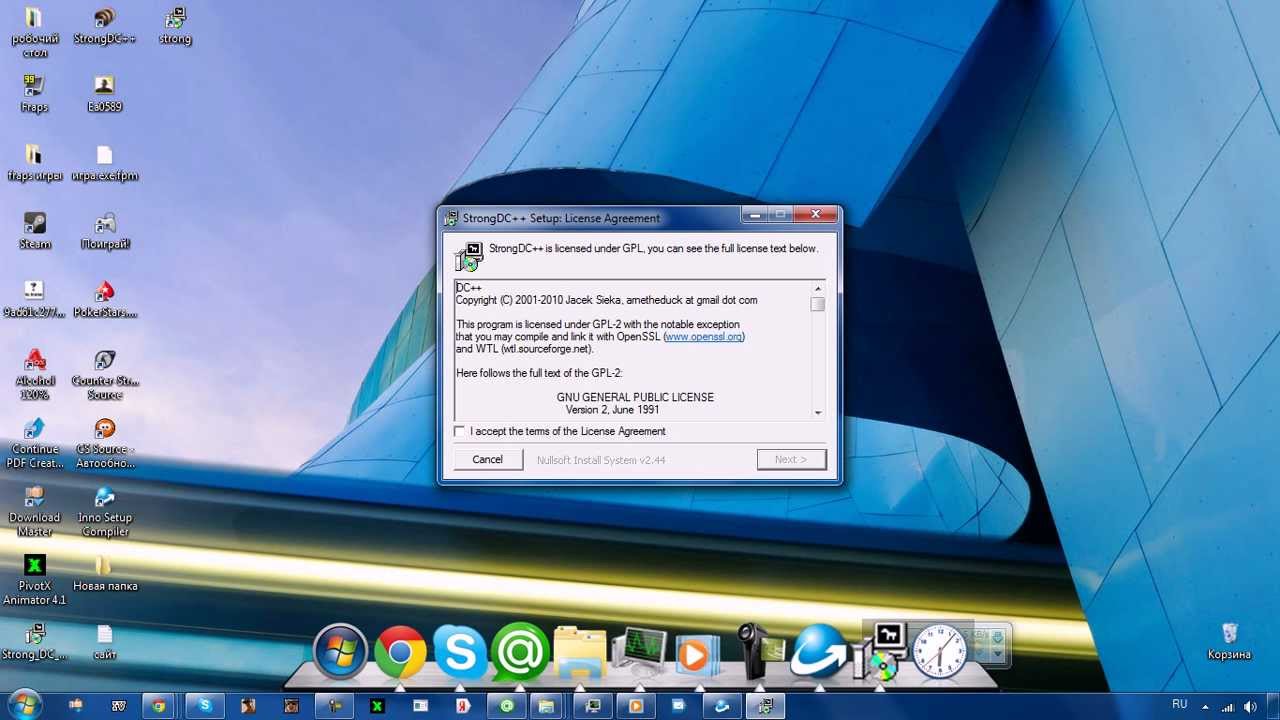Open the camcorder icon in the dock
Image resolution: width=1280 pixels, height=720 pixels.
[x=759, y=651]
